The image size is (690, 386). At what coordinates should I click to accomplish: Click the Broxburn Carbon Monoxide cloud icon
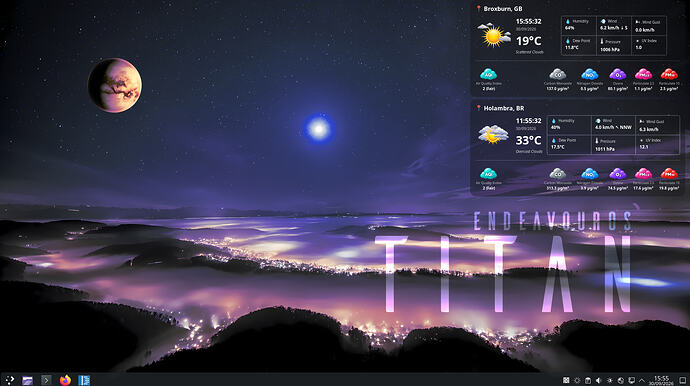coord(558,74)
